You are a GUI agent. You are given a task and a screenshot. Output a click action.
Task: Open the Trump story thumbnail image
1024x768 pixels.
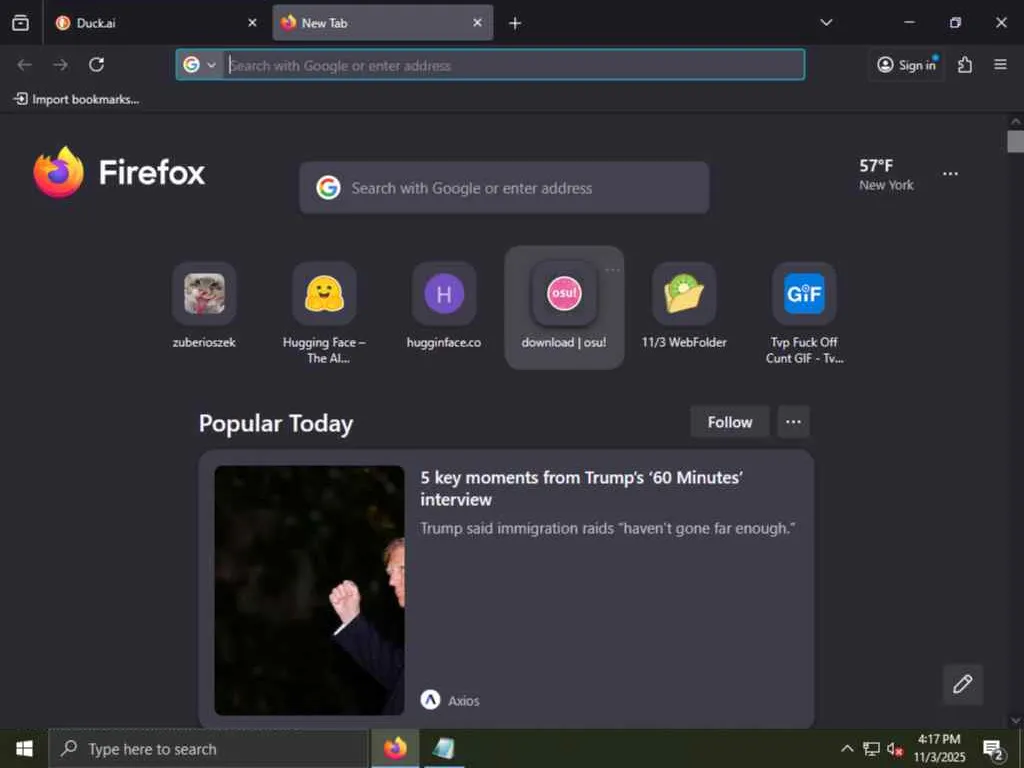tap(310, 590)
